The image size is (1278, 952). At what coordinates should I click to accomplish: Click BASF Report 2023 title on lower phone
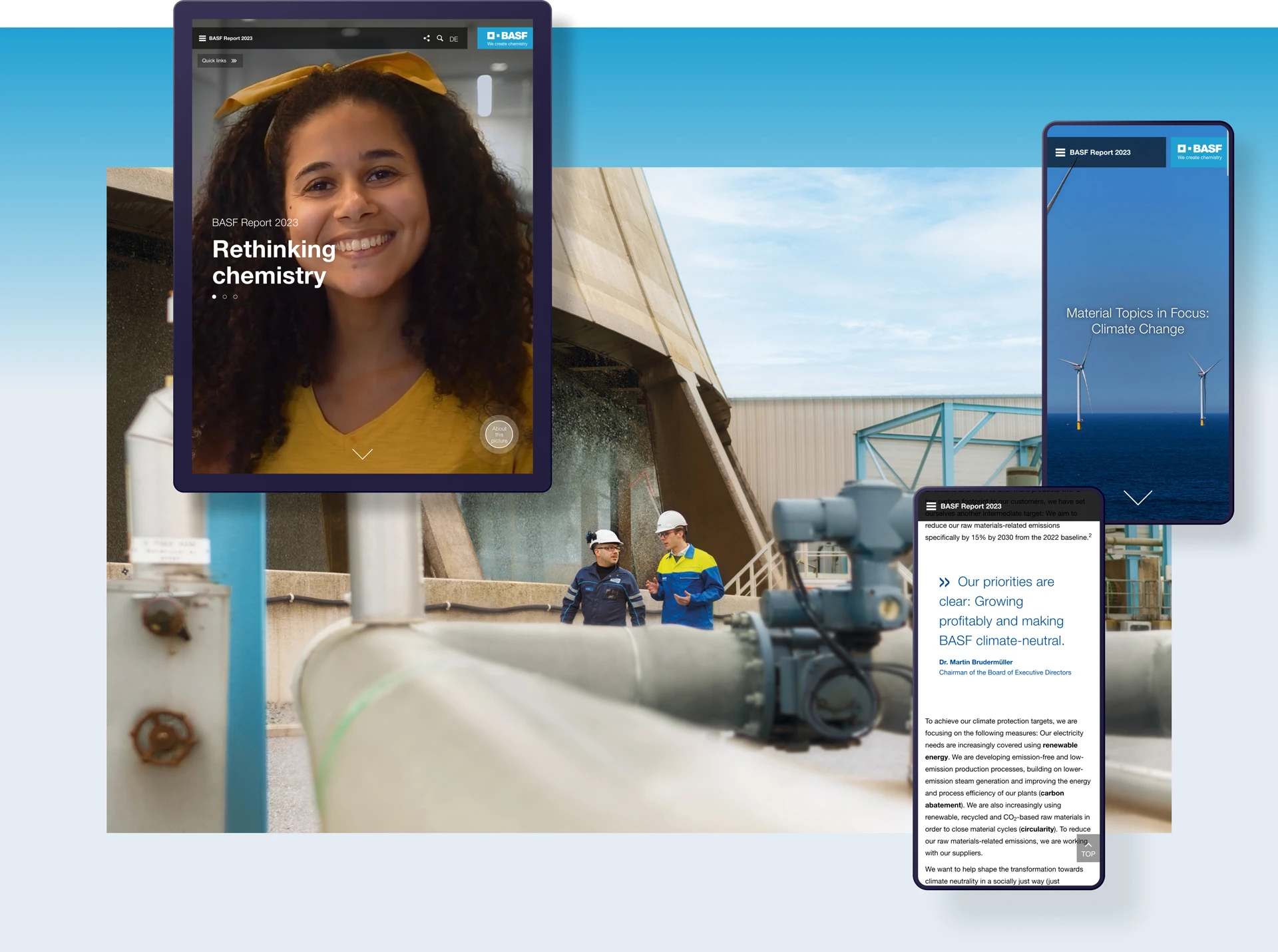[x=970, y=507]
